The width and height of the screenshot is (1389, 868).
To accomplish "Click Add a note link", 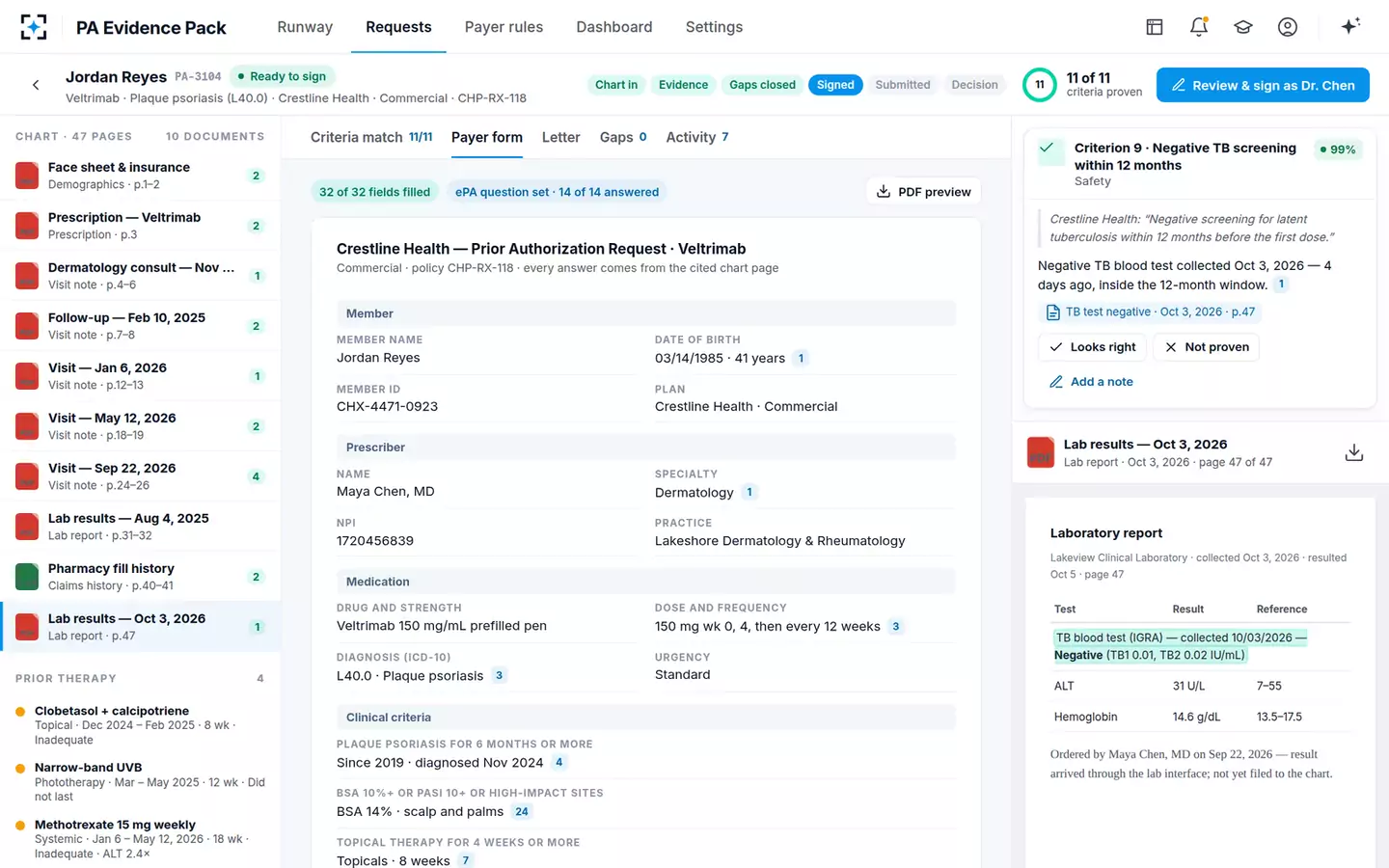I will [1091, 382].
